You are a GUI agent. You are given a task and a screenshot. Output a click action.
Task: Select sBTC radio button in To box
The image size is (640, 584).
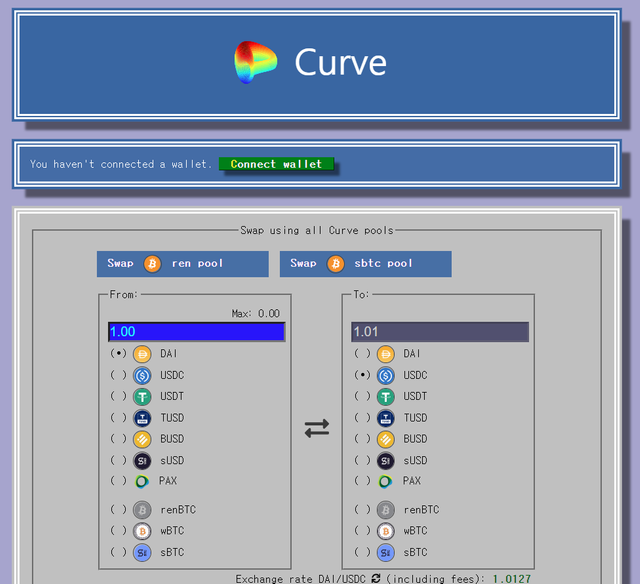[362, 552]
